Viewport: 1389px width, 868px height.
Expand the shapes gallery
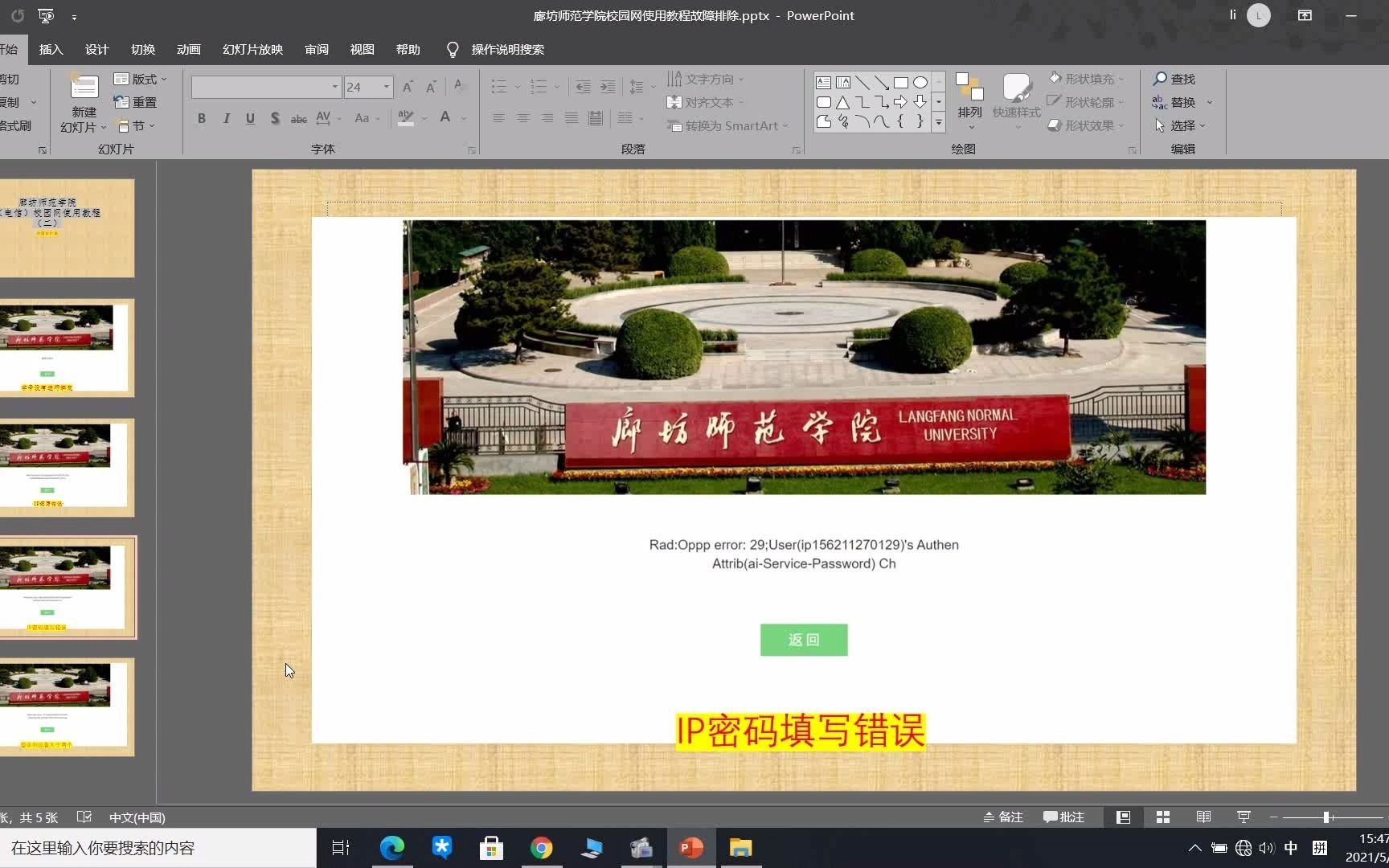pyautogui.click(x=938, y=122)
